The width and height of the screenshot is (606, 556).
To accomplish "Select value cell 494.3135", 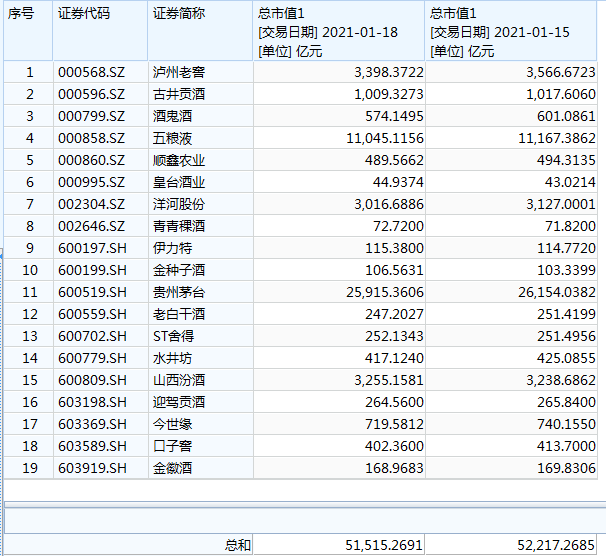I will 511,160.
